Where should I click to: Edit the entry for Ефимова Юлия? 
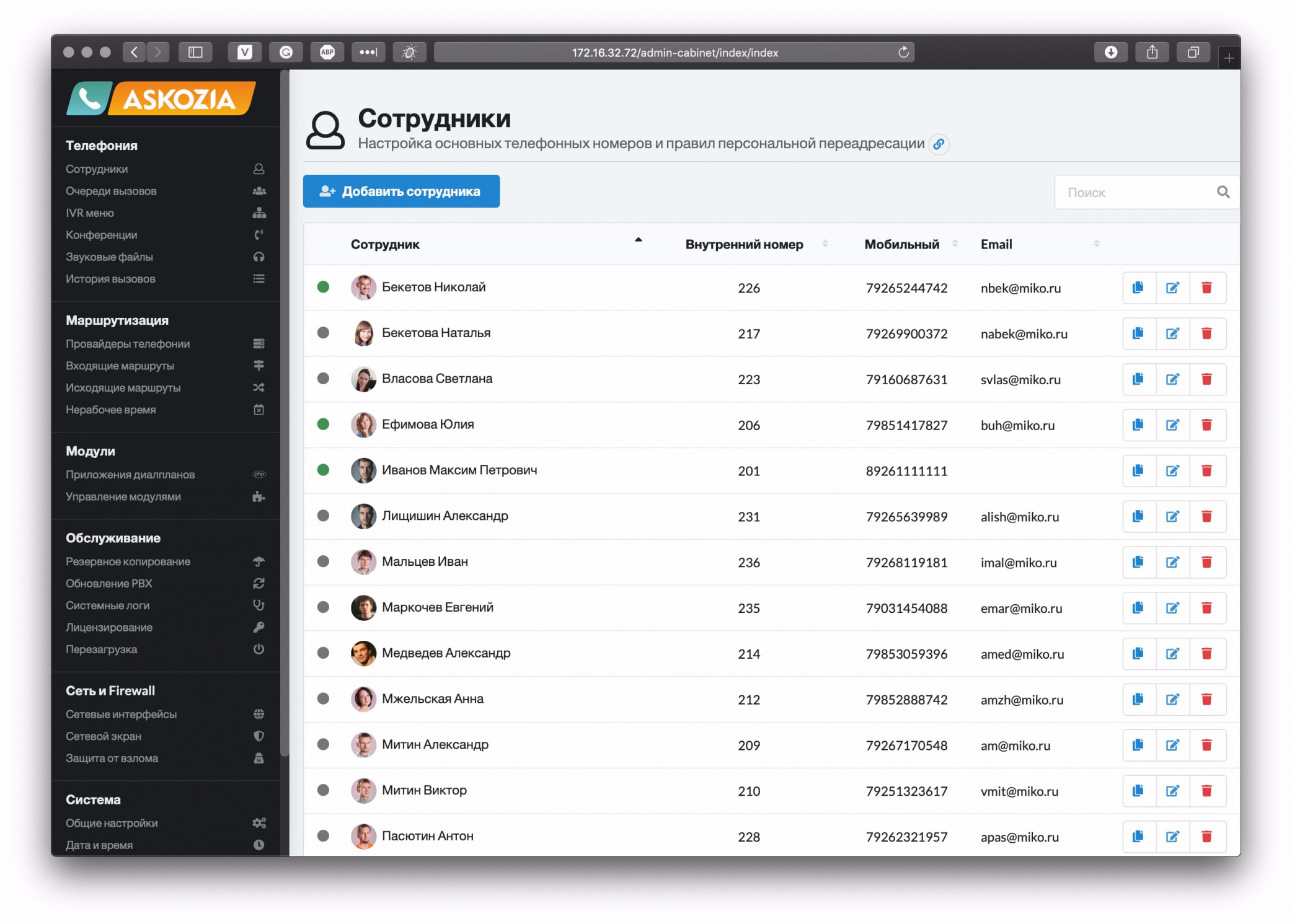click(x=1173, y=425)
